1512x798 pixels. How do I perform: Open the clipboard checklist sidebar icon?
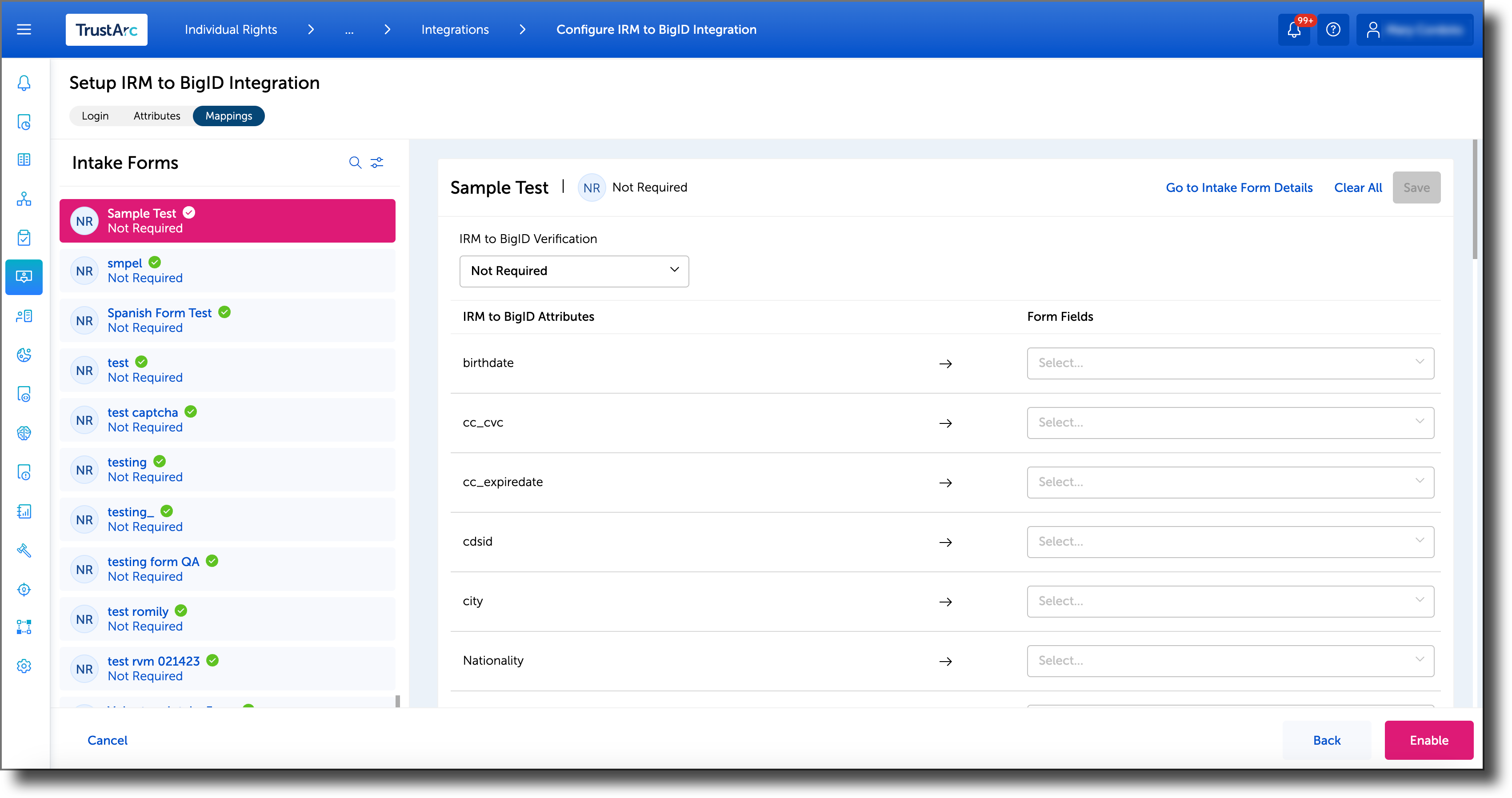[x=24, y=238]
